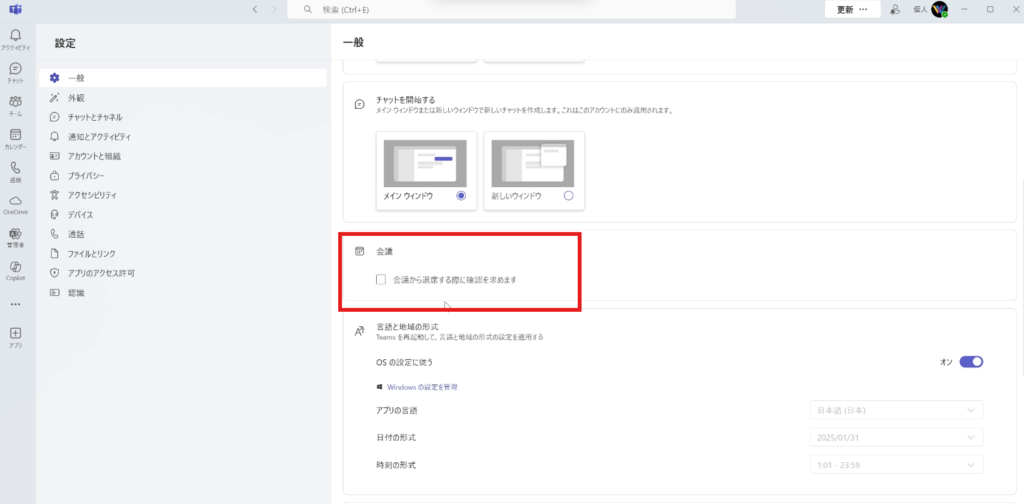Launch Copilot from the left rail
The height and width of the screenshot is (504, 1024).
[15, 268]
